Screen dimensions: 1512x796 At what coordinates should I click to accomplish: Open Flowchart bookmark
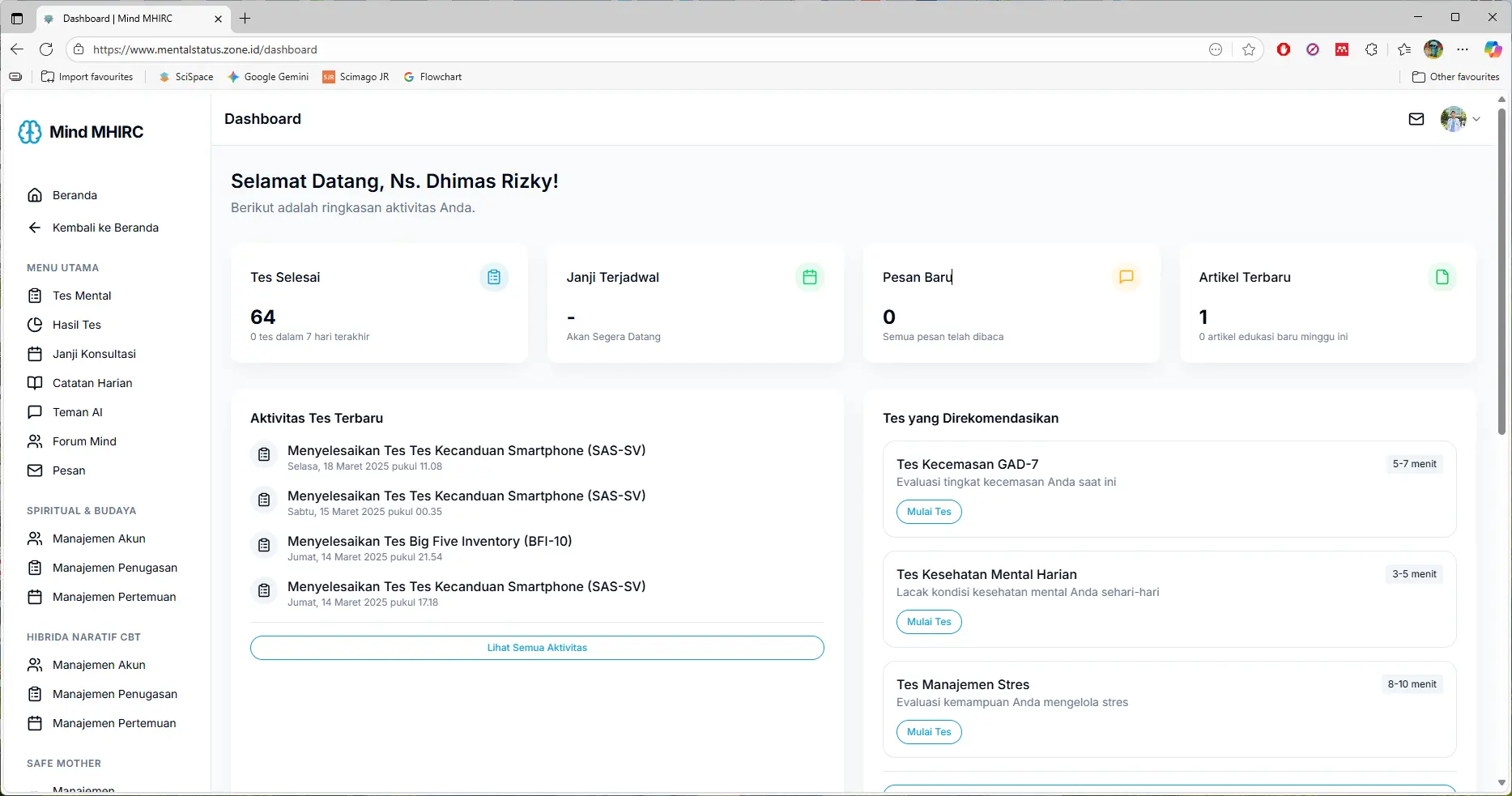[x=432, y=77]
